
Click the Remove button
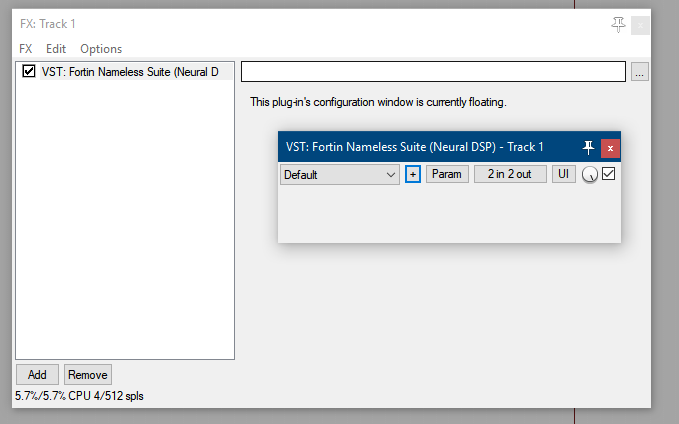tap(88, 375)
